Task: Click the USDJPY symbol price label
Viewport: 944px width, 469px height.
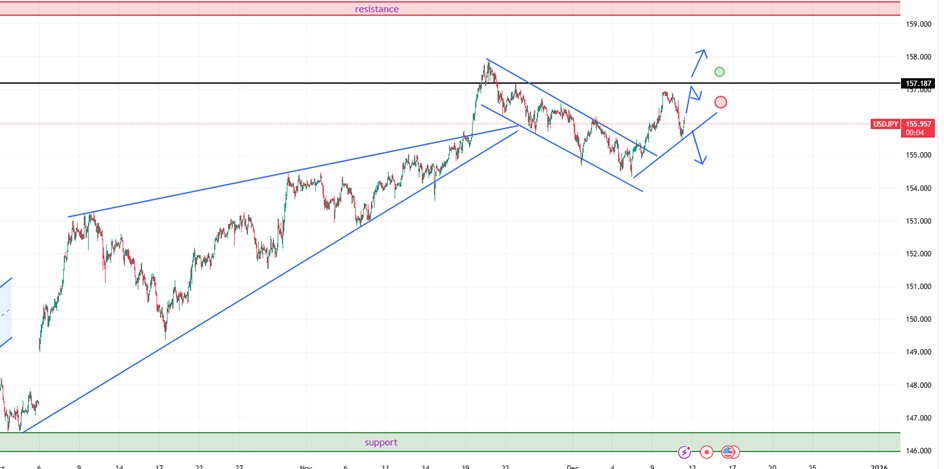Action: [884, 124]
